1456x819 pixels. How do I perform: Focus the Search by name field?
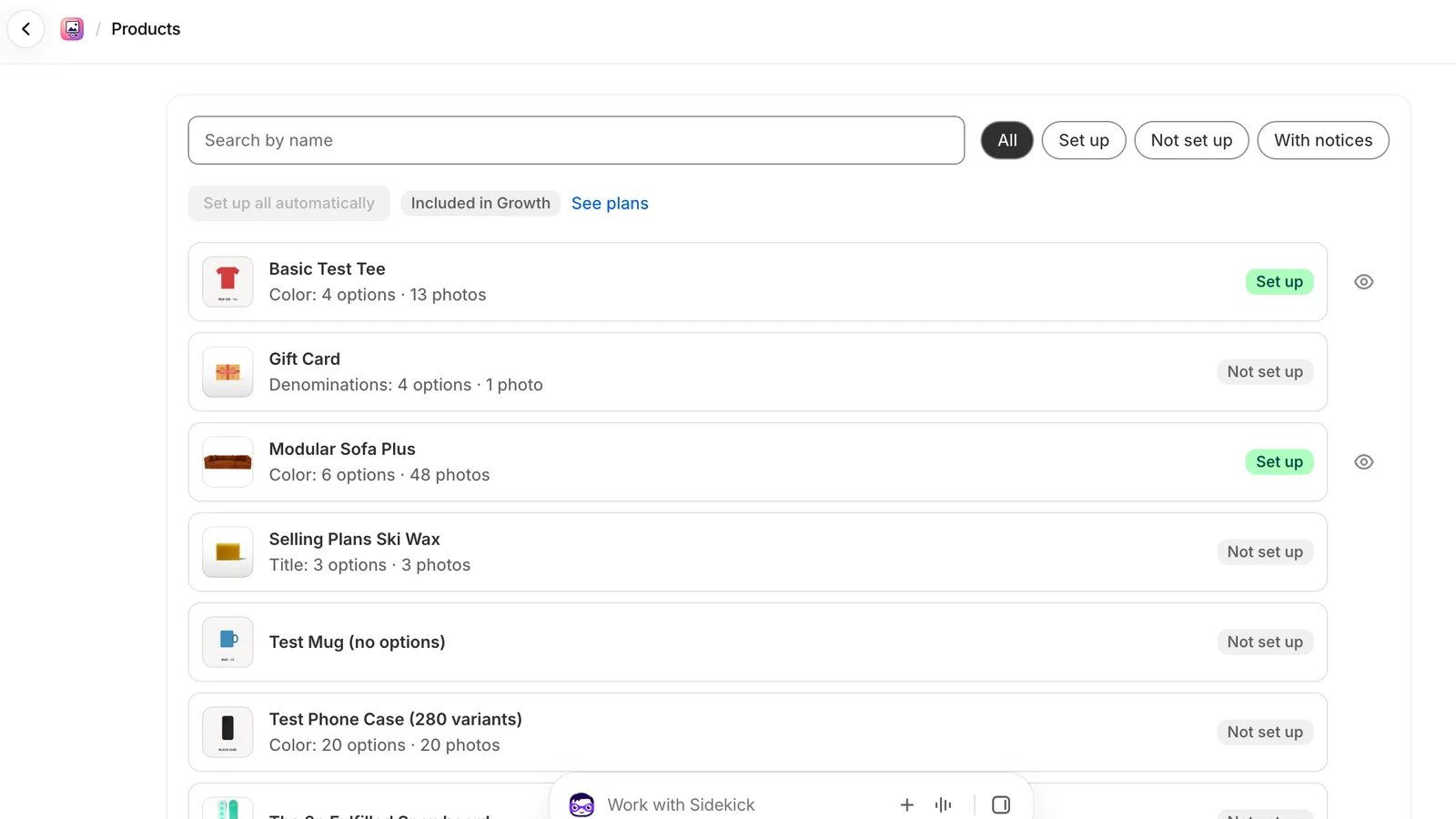(x=576, y=140)
